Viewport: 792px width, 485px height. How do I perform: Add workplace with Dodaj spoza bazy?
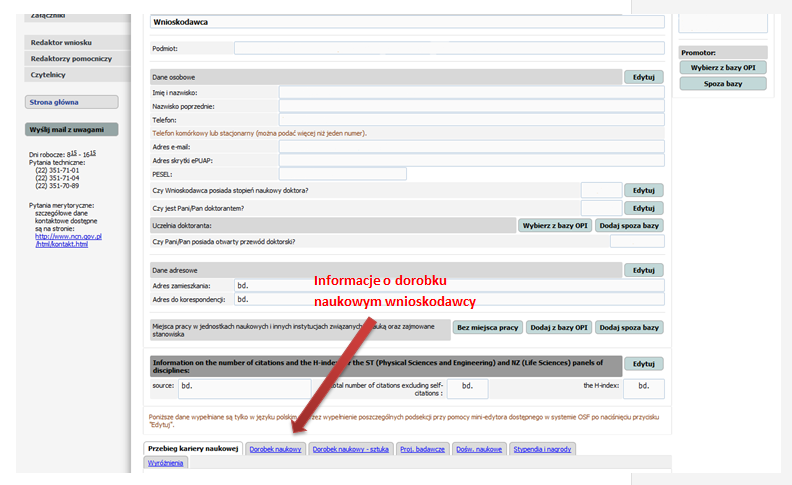click(x=629, y=327)
